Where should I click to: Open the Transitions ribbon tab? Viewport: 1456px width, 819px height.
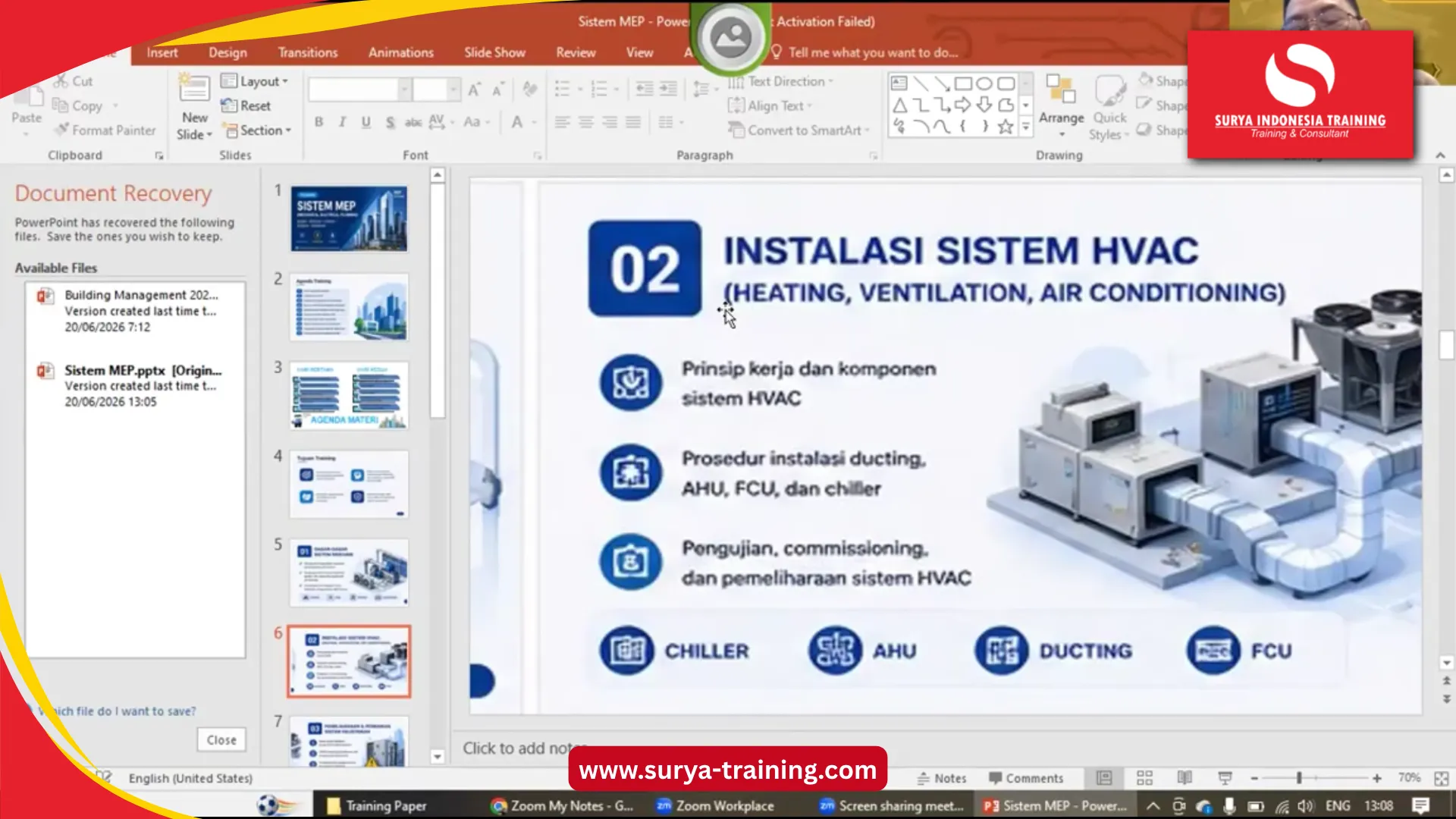[x=308, y=52]
